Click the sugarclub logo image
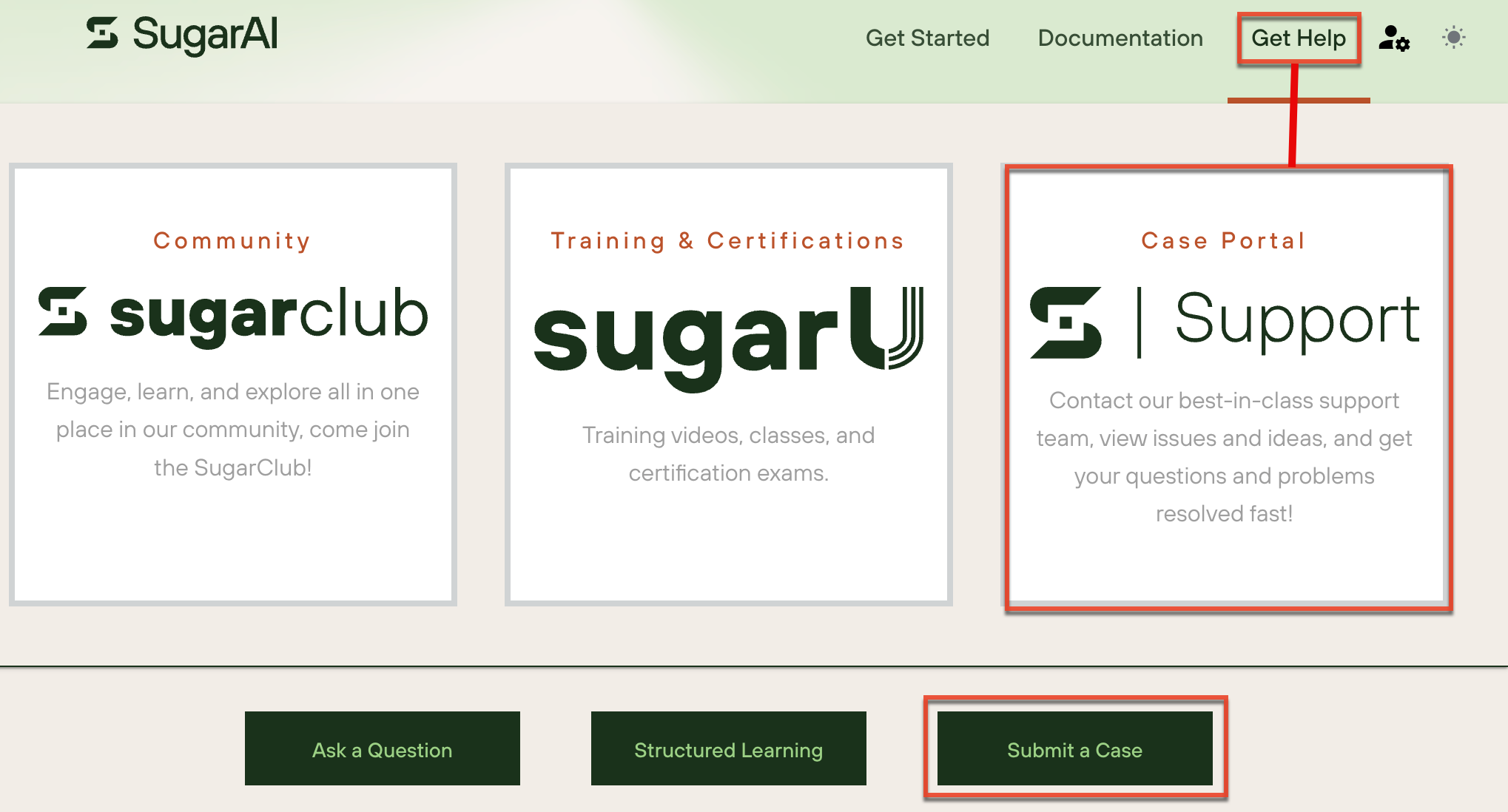 pyautogui.click(x=233, y=317)
